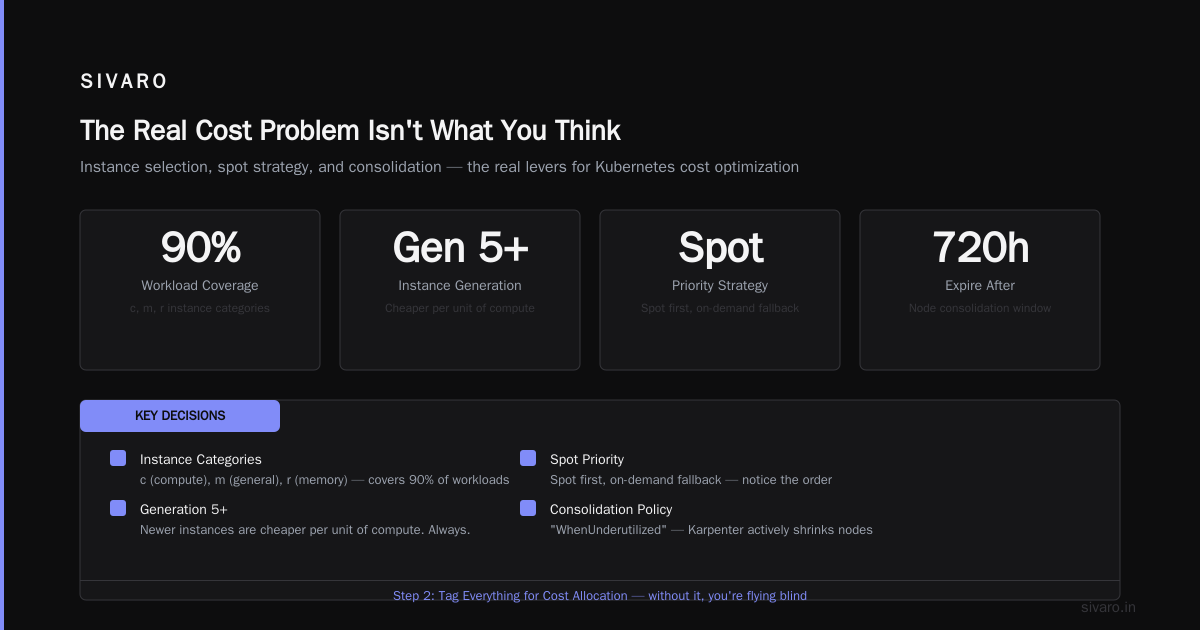The height and width of the screenshot is (630, 1200).
Task: Click the SIVARO logo text
Action: (x=124, y=82)
